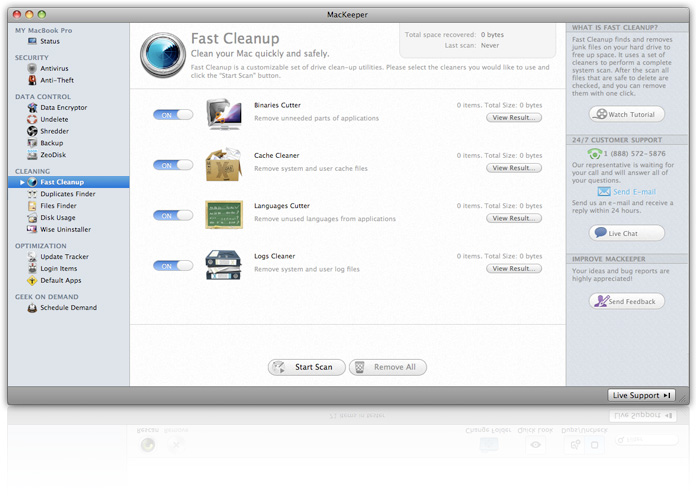Click the Duplicates Finder icon

click(x=32, y=194)
